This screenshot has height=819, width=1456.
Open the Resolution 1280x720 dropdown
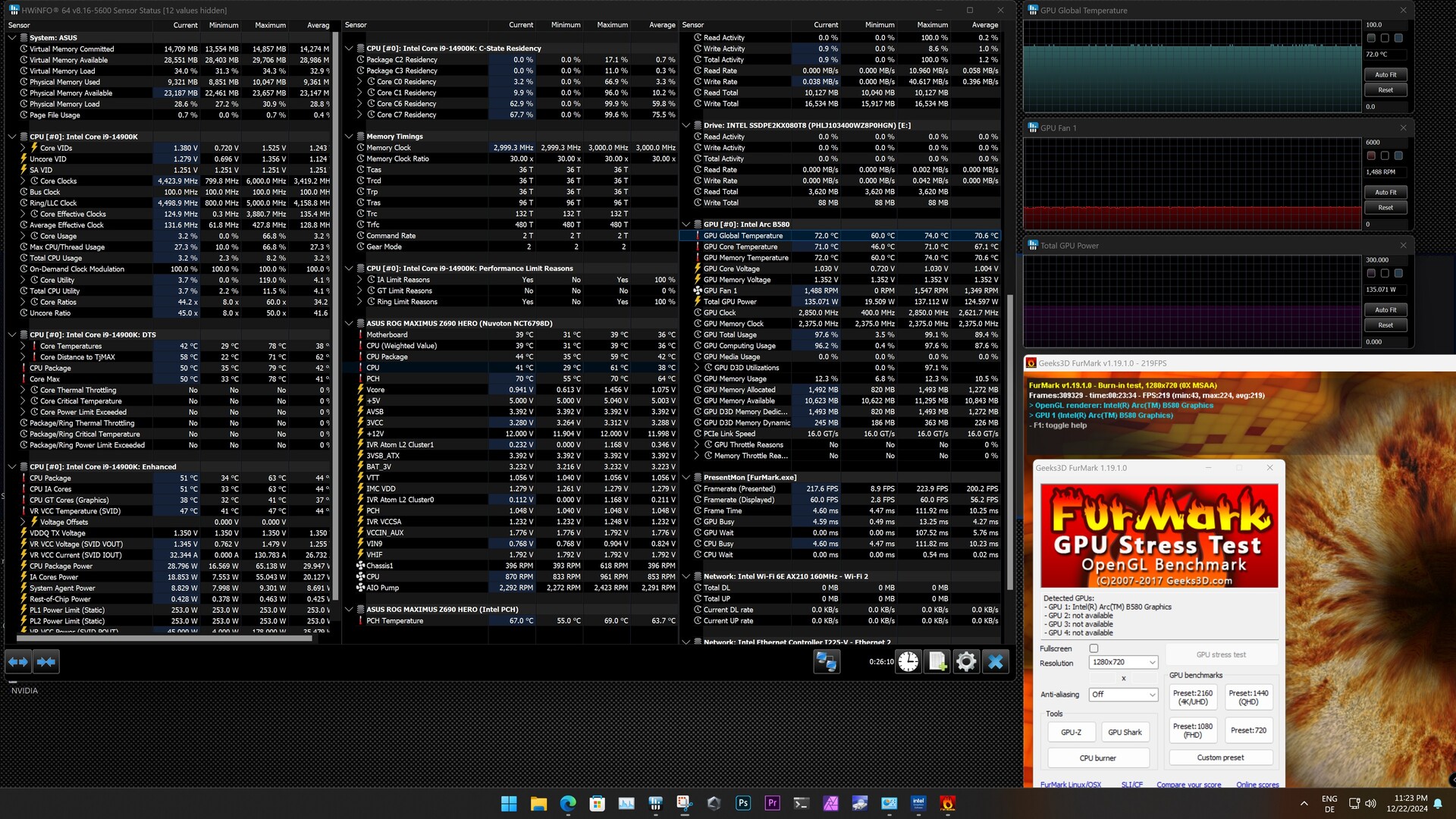click(1123, 662)
